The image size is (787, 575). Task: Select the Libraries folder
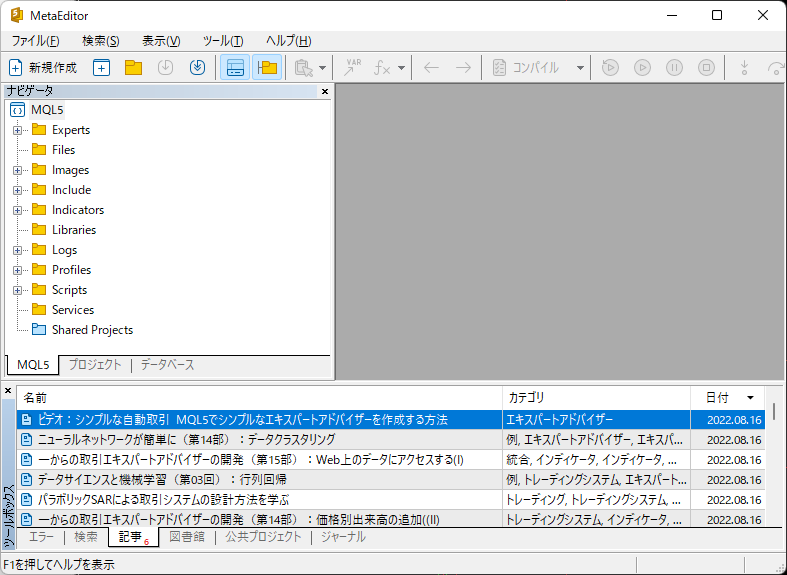pyautogui.click(x=74, y=230)
